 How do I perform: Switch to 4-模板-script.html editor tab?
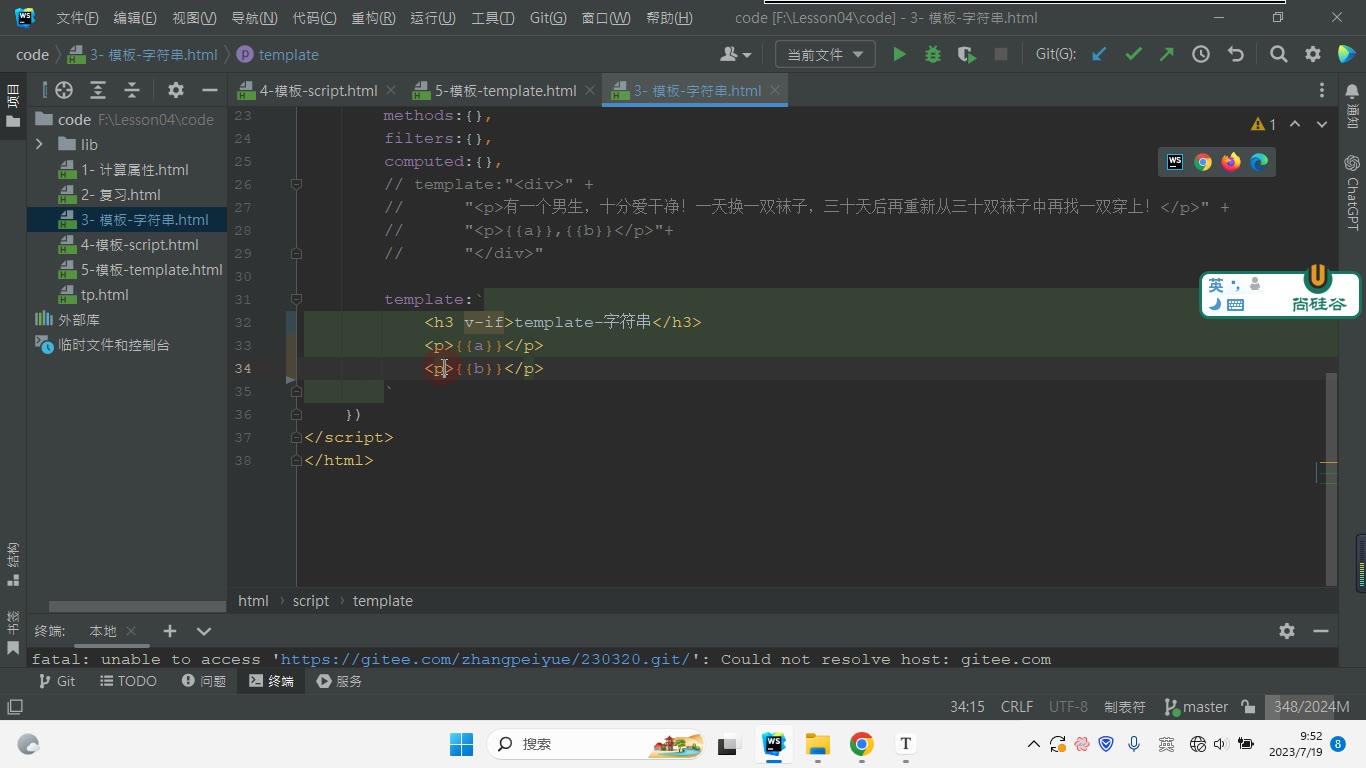318,90
